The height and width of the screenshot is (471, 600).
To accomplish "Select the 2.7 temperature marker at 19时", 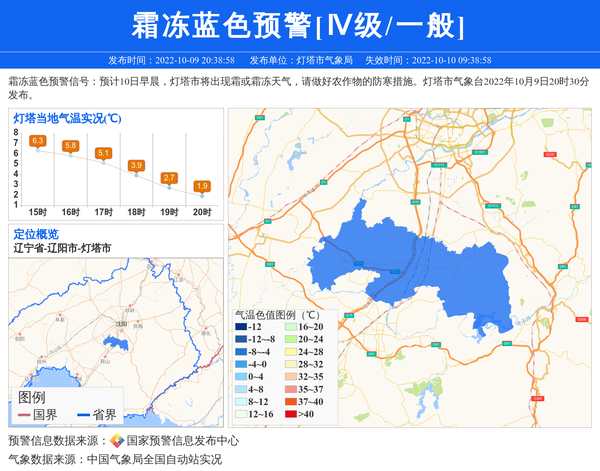I will (169, 177).
